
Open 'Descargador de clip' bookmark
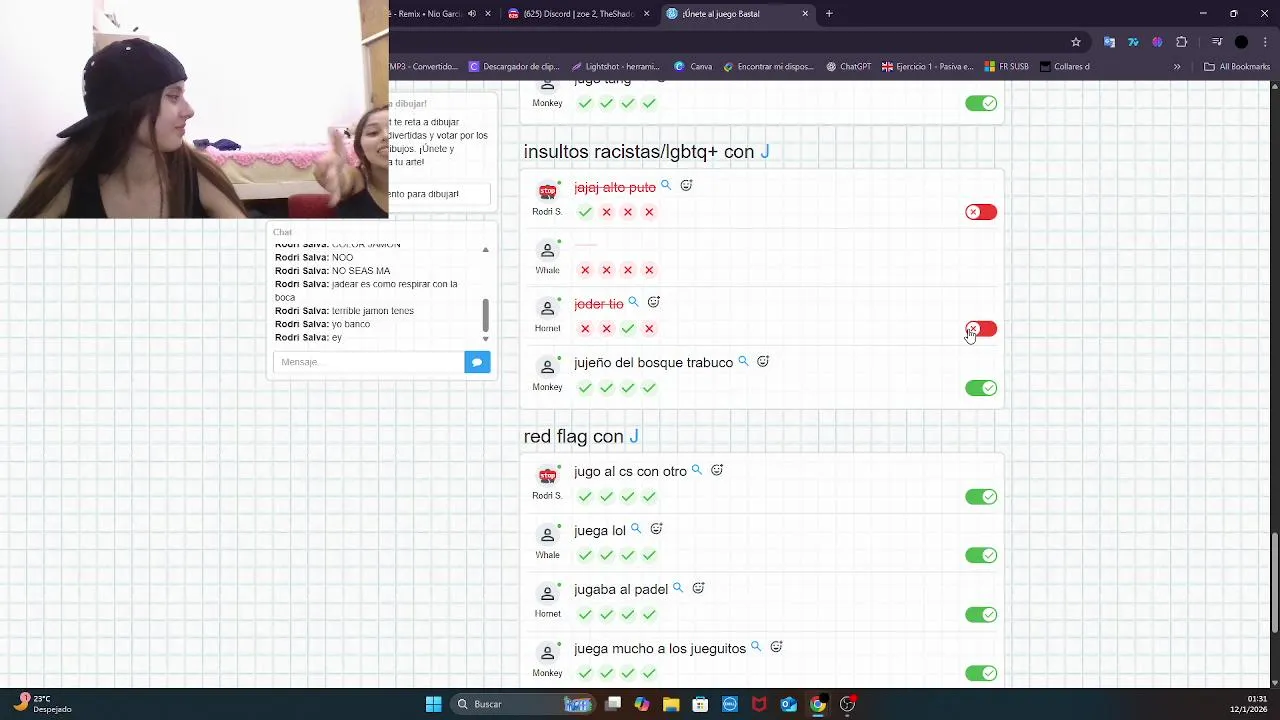(x=514, y=67)
